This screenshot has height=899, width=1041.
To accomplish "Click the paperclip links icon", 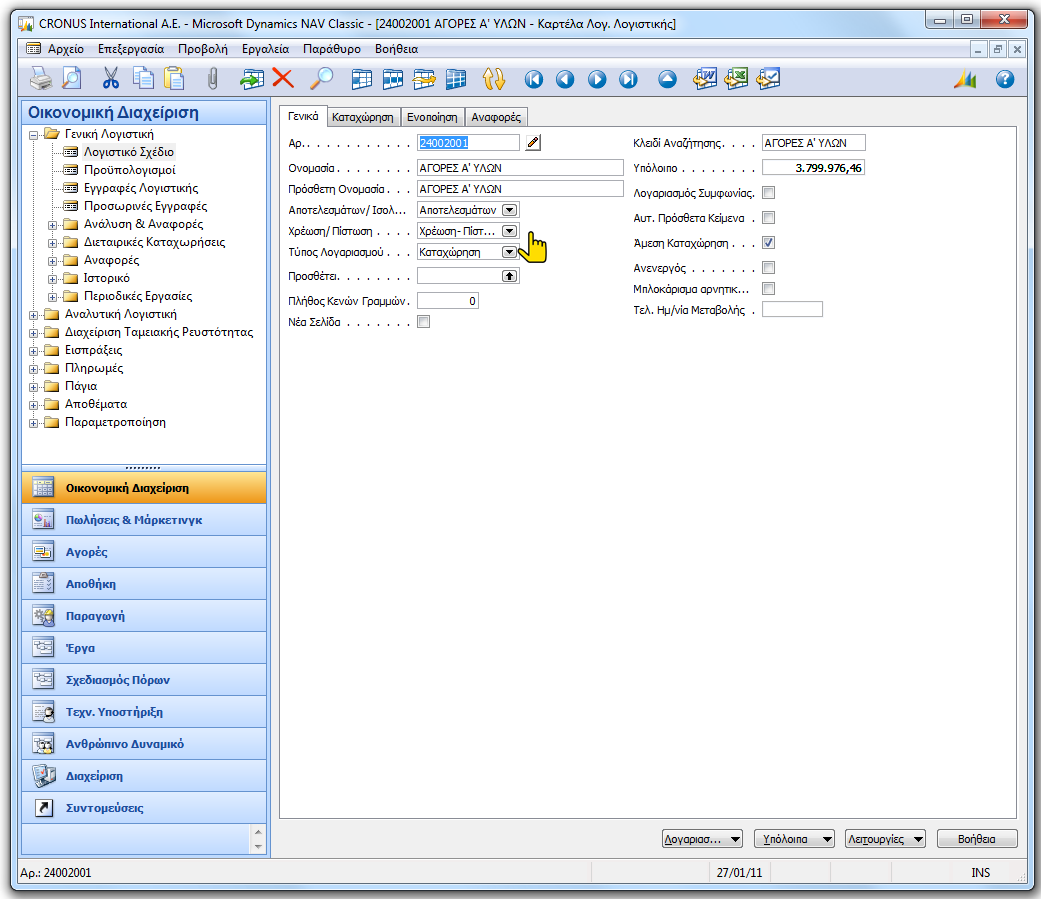I will pos(212,79).
